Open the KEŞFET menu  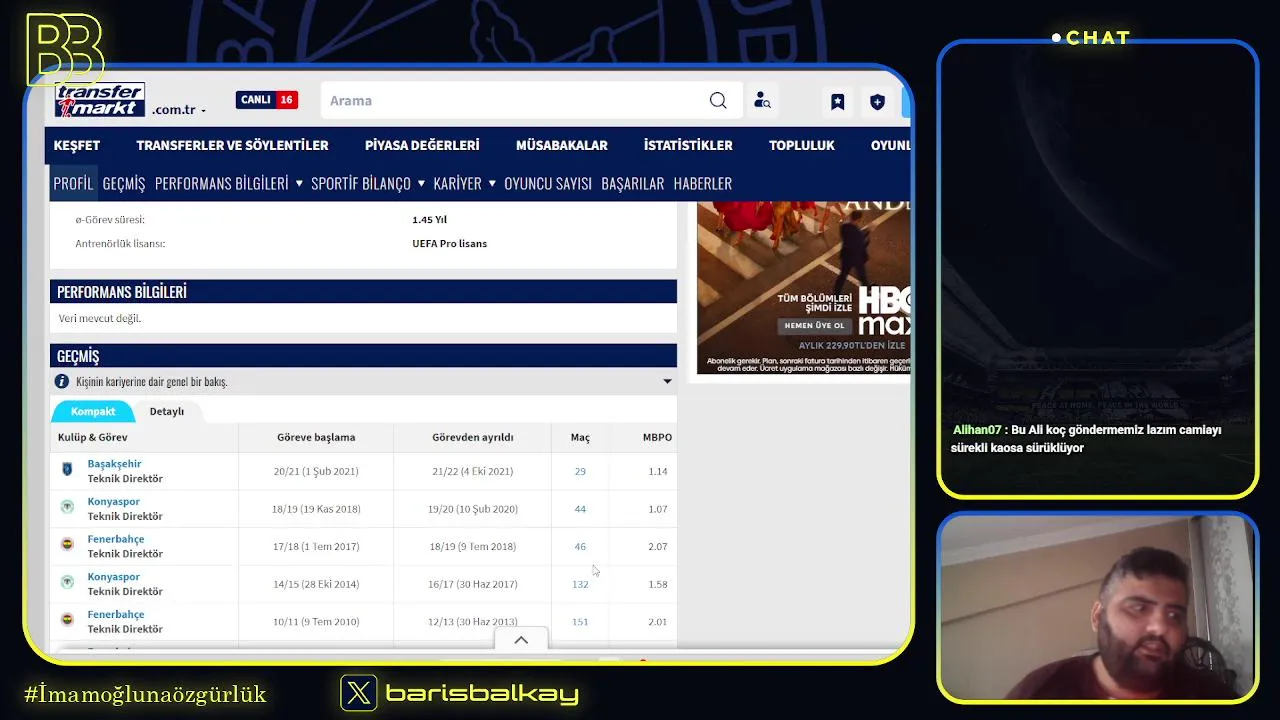coord(77,145)
